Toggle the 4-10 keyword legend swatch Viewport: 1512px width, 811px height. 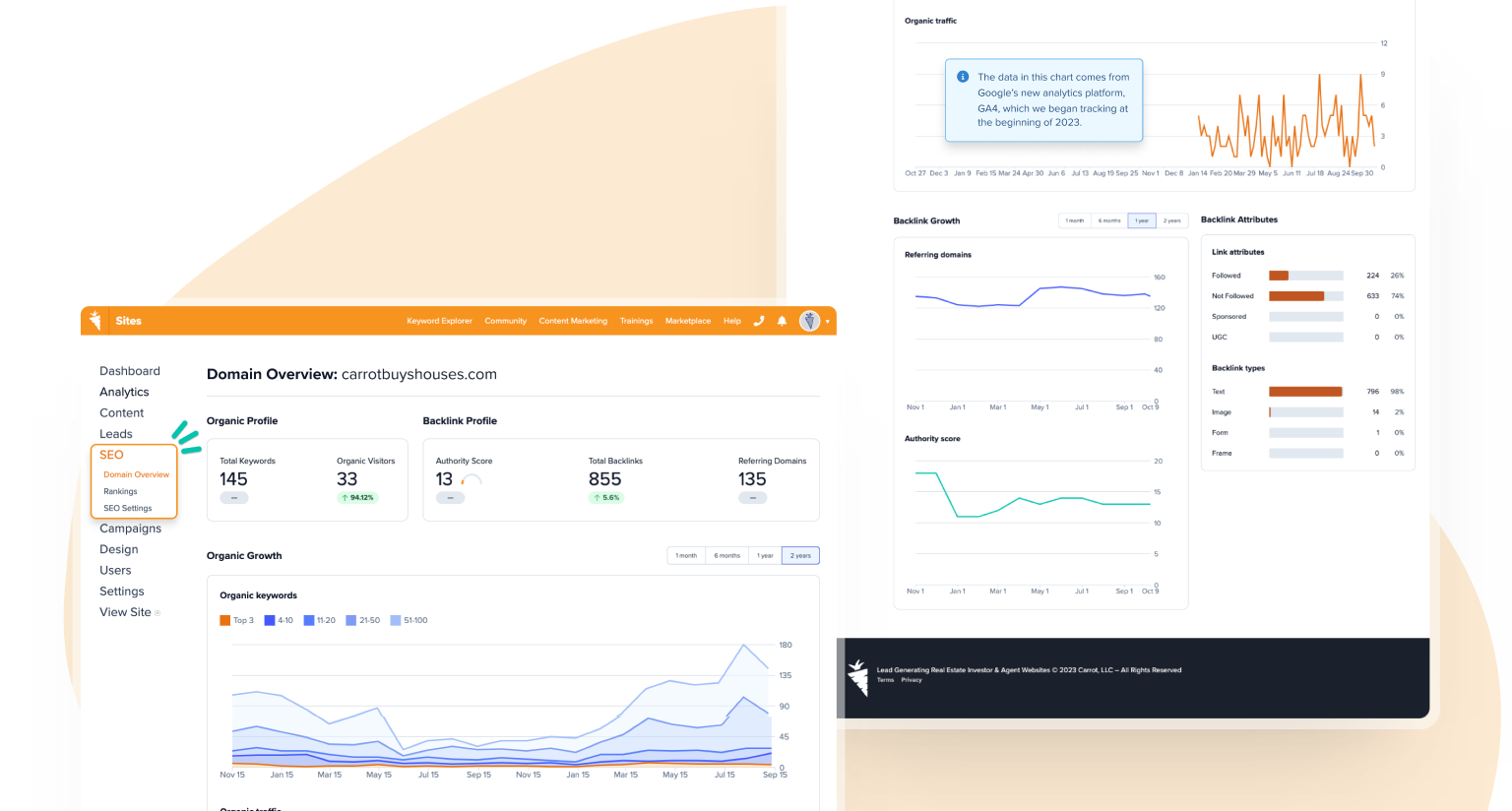(270, 620)
